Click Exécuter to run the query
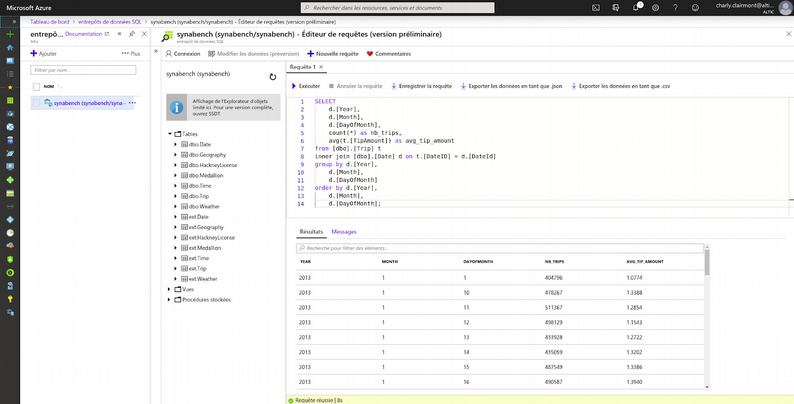 point(306,86)
